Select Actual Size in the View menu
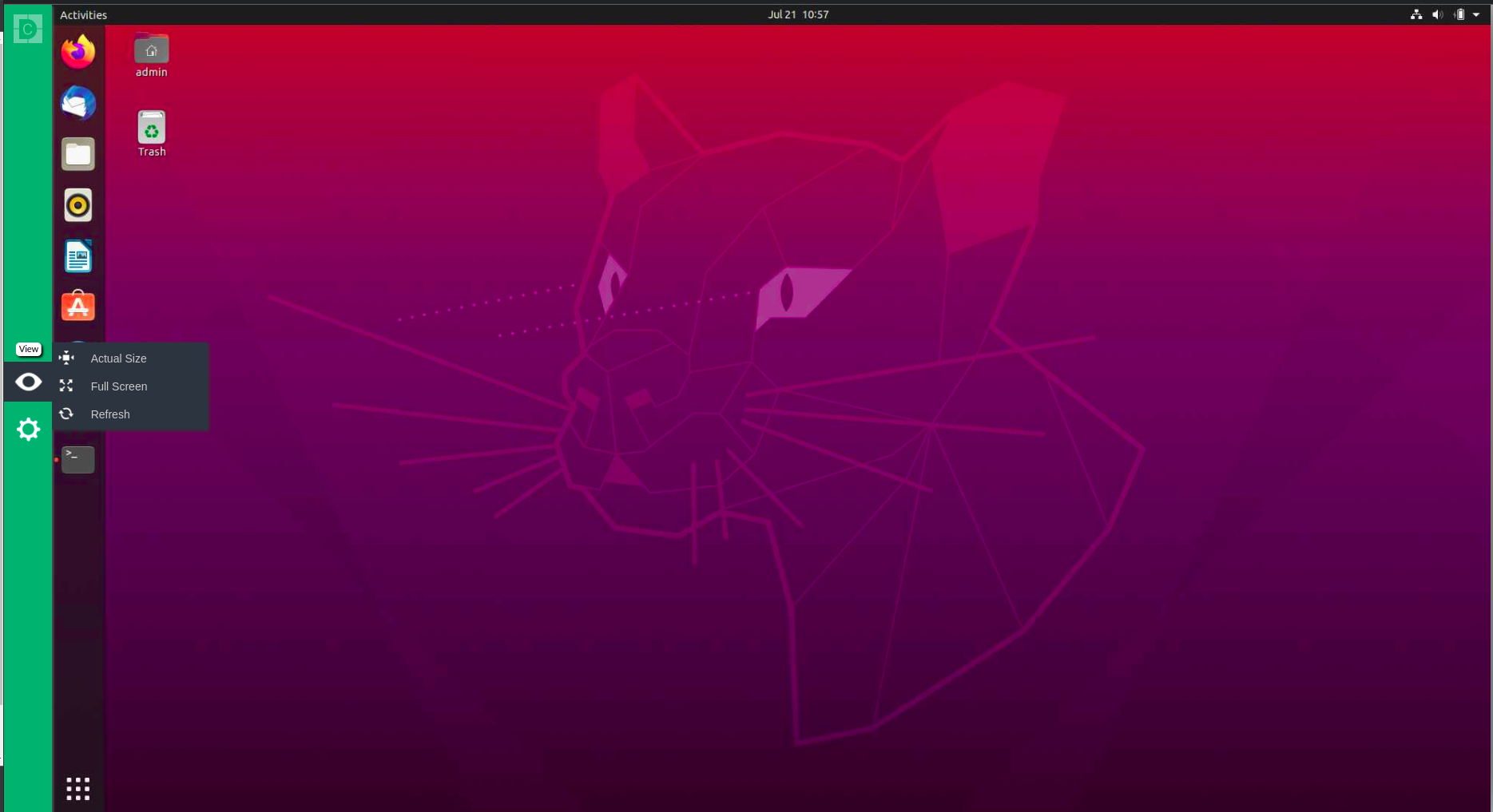This screenshot has height=812, width=1493. pos(117,358)
